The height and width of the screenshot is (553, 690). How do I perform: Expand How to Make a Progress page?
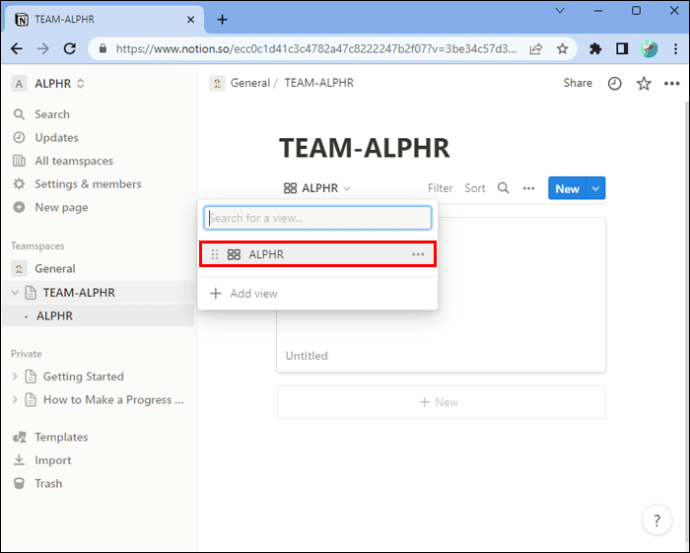(x=15, y=399)
